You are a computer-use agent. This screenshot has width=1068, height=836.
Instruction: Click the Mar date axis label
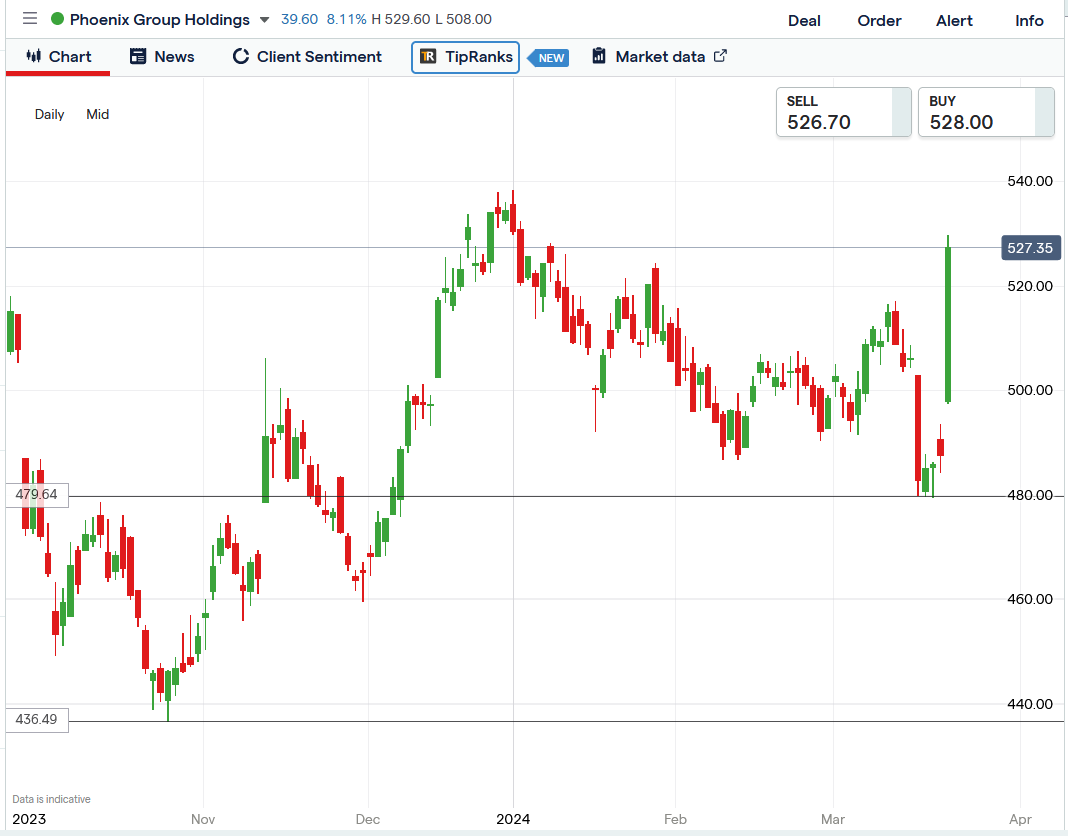[x=832, y=819]
